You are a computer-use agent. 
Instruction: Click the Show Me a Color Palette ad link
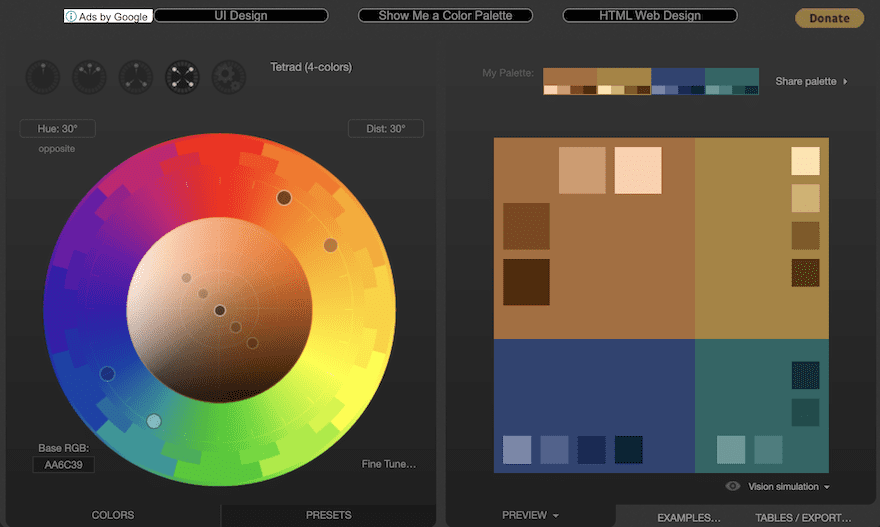(445, 16)
